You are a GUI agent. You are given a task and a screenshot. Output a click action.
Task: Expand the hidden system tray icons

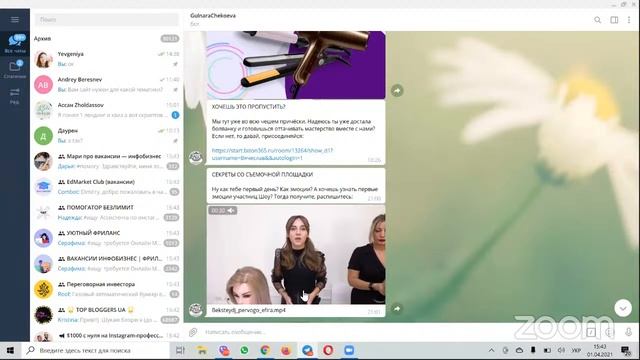point(491,351)
